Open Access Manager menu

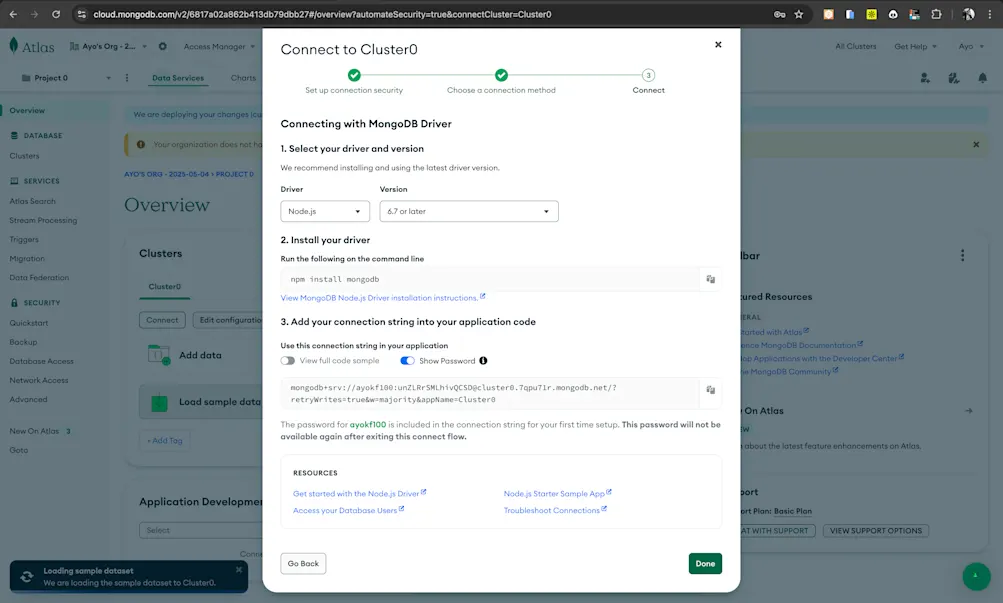(215, 46)
